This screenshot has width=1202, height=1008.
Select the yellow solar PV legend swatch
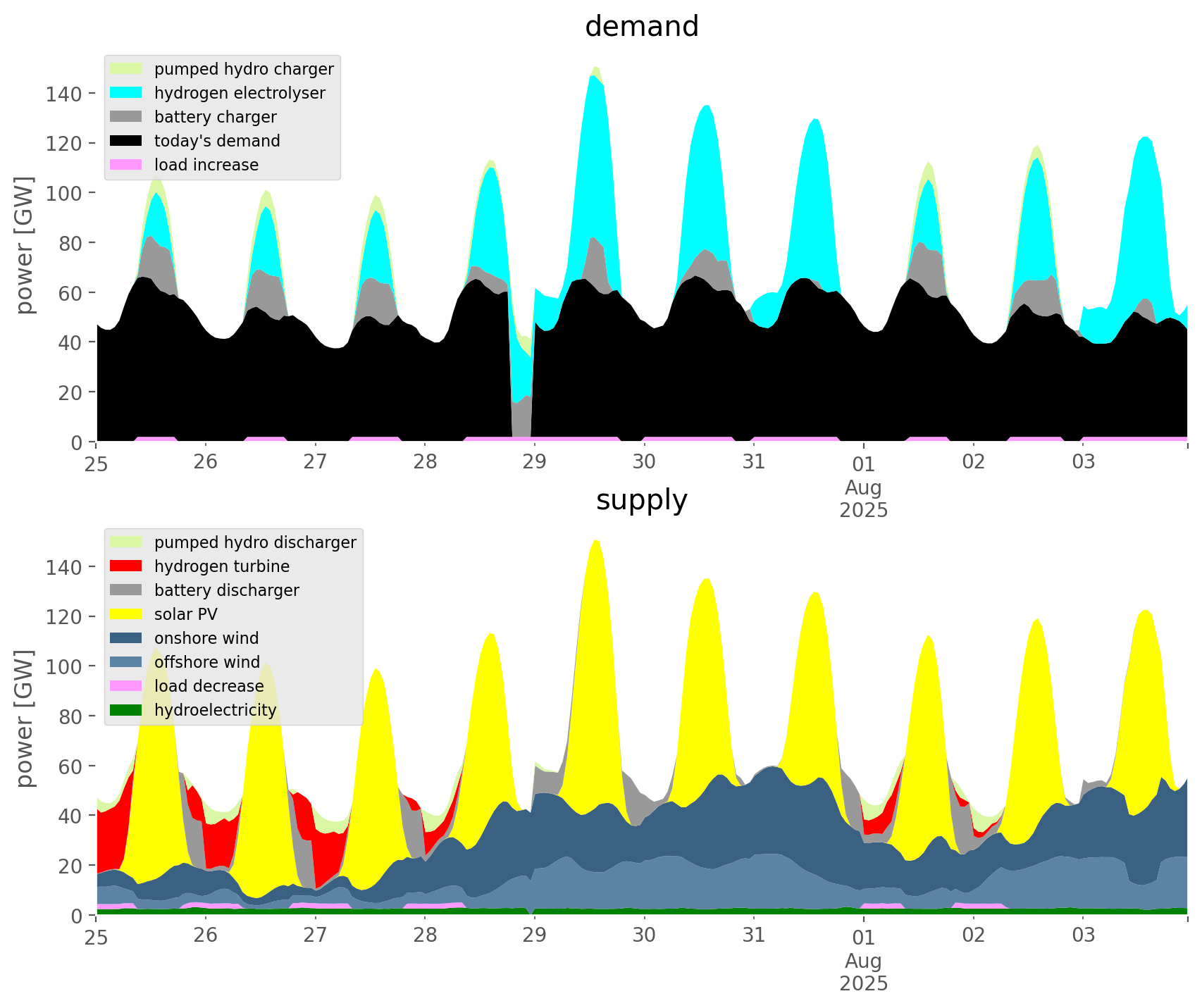[x=127, y=614]
